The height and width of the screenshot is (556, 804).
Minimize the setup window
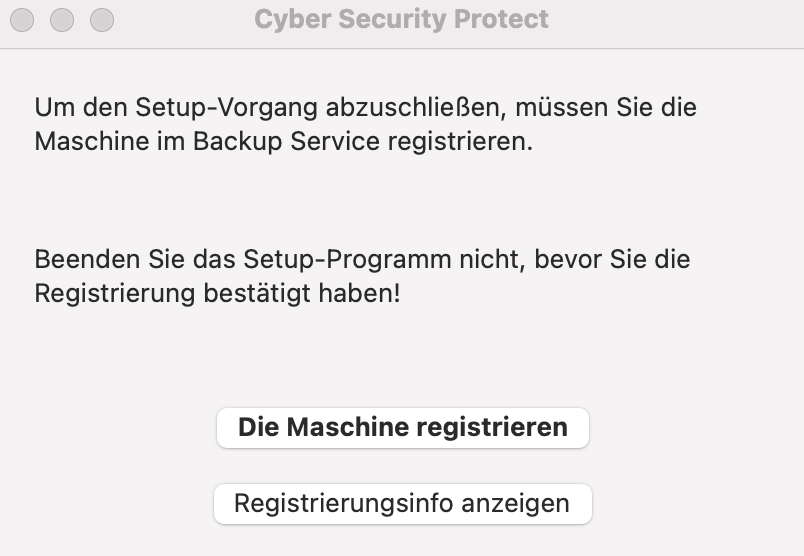click(x=62, y=19)
